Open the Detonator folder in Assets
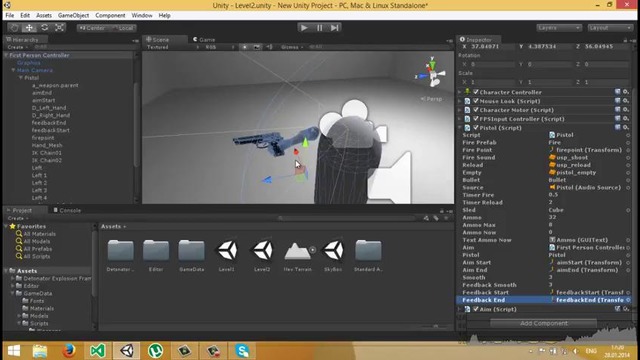The width and height of the screenshot is (640, 360). (x=120, y=255)
